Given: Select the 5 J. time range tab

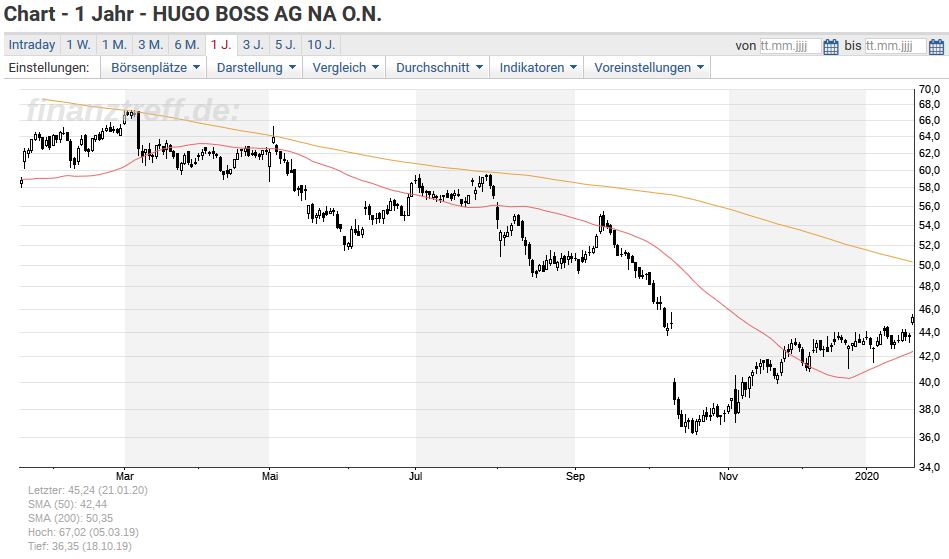Looking at the screenshot, I should pyautogui.click(x=285, y=45).
